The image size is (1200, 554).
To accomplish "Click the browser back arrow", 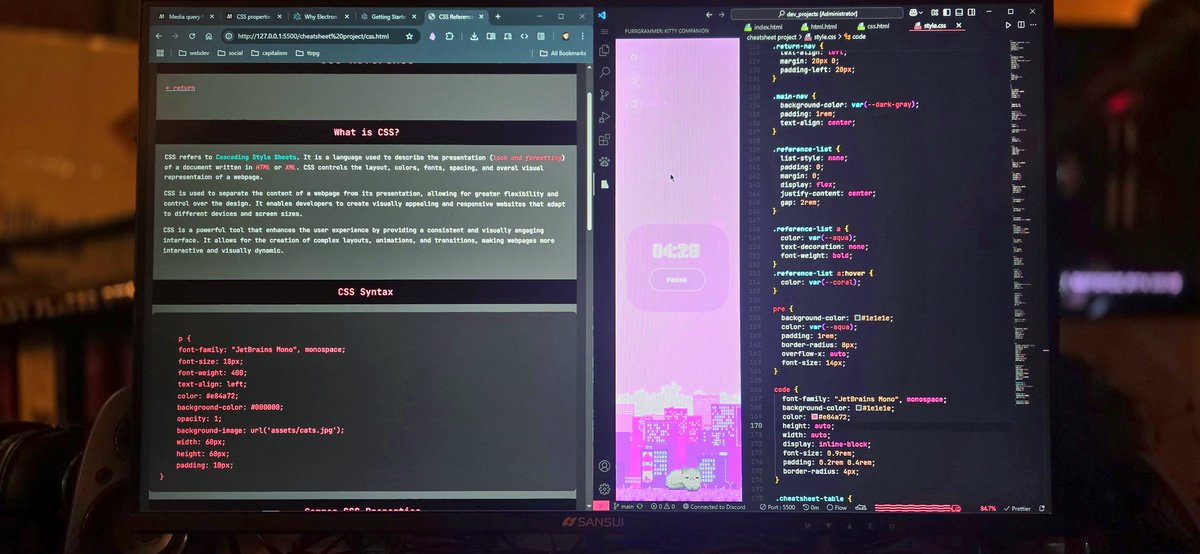I will pyautogui.click(x=158, y=35).
